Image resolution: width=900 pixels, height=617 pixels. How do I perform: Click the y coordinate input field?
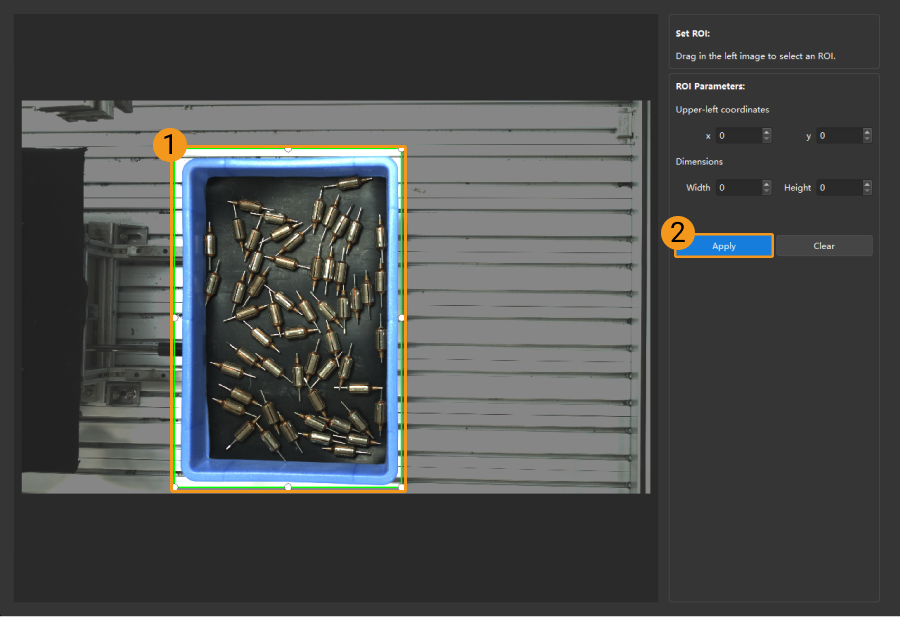coord(838,135)
